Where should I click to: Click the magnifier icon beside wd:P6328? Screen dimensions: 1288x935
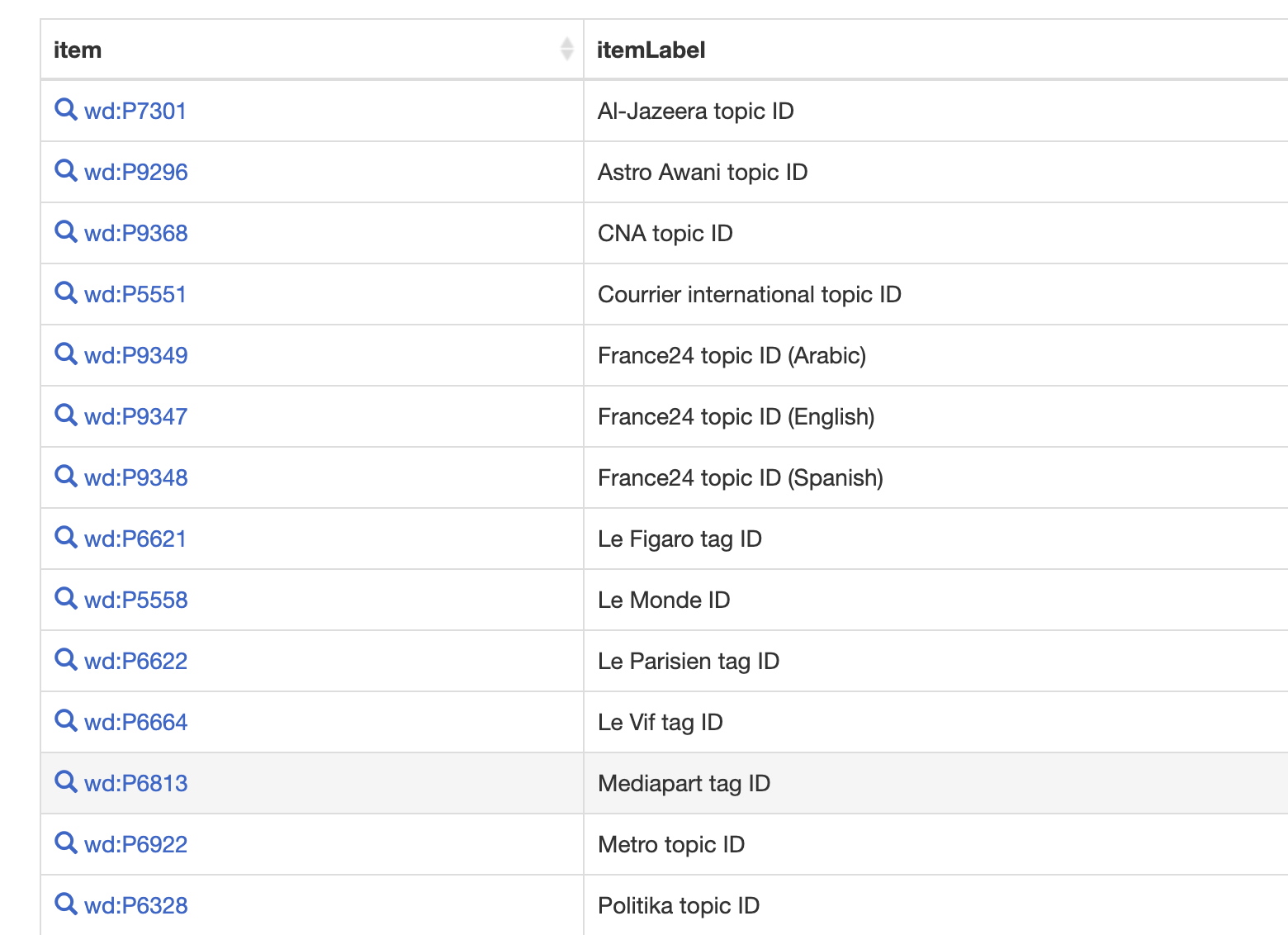pos(65,904)
